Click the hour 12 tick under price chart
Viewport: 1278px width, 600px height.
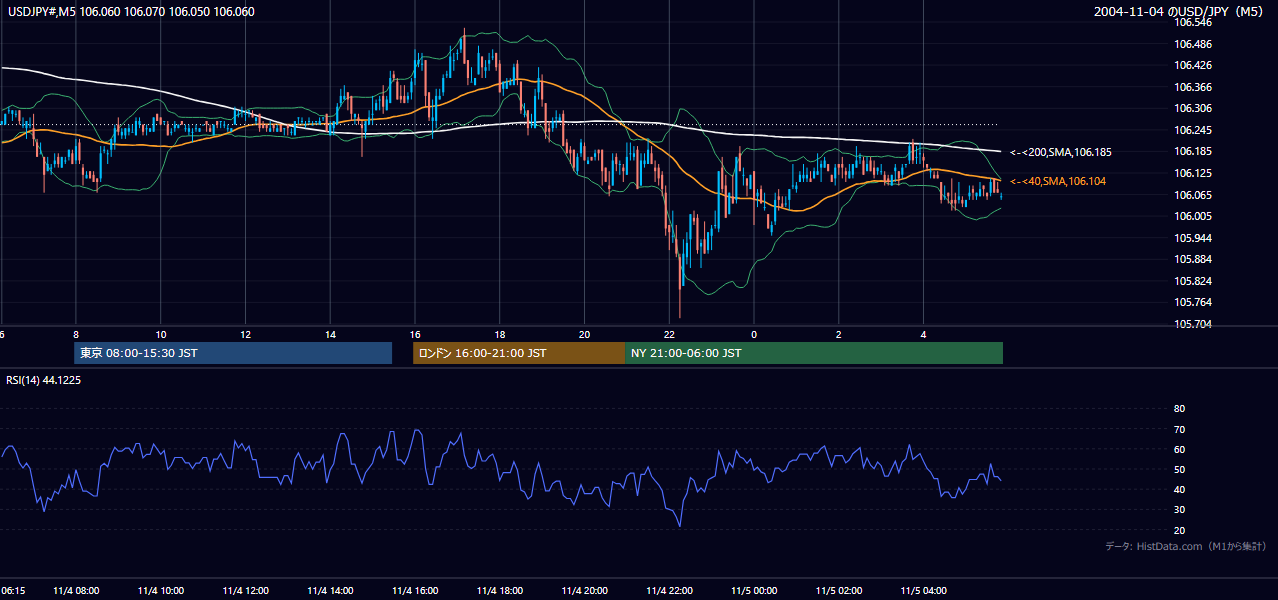click(x=245, y=334)
